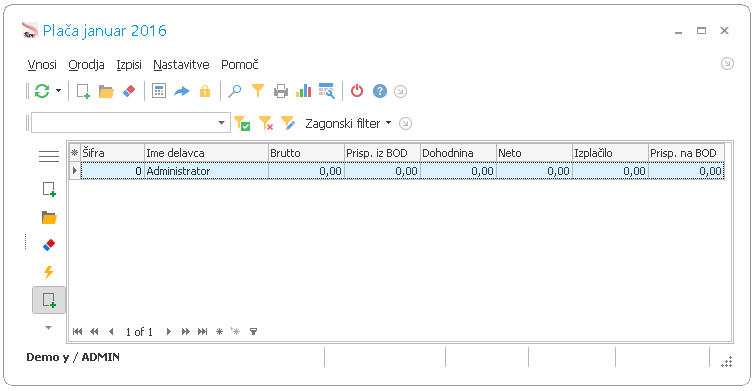This screenshot has width=752, height=391.
Task: Click the menu bar options arrow
Action: click(727, 63)
